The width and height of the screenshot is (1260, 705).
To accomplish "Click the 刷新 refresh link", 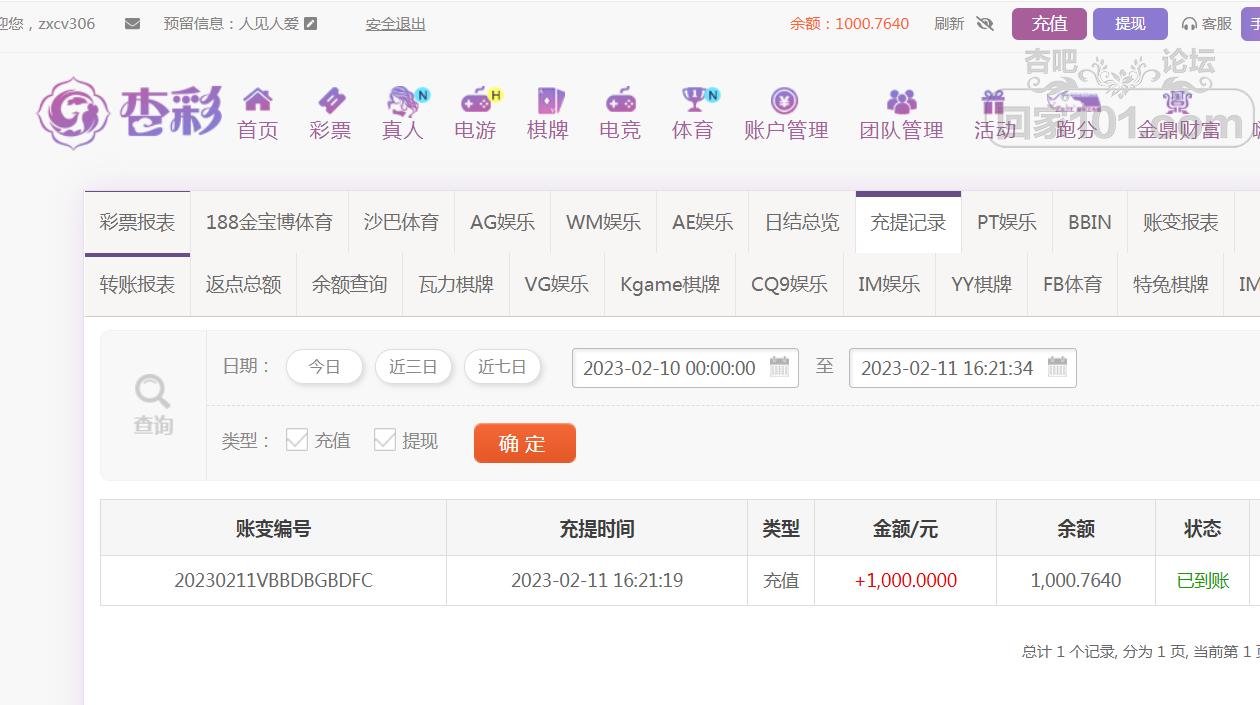I will 949,23.
